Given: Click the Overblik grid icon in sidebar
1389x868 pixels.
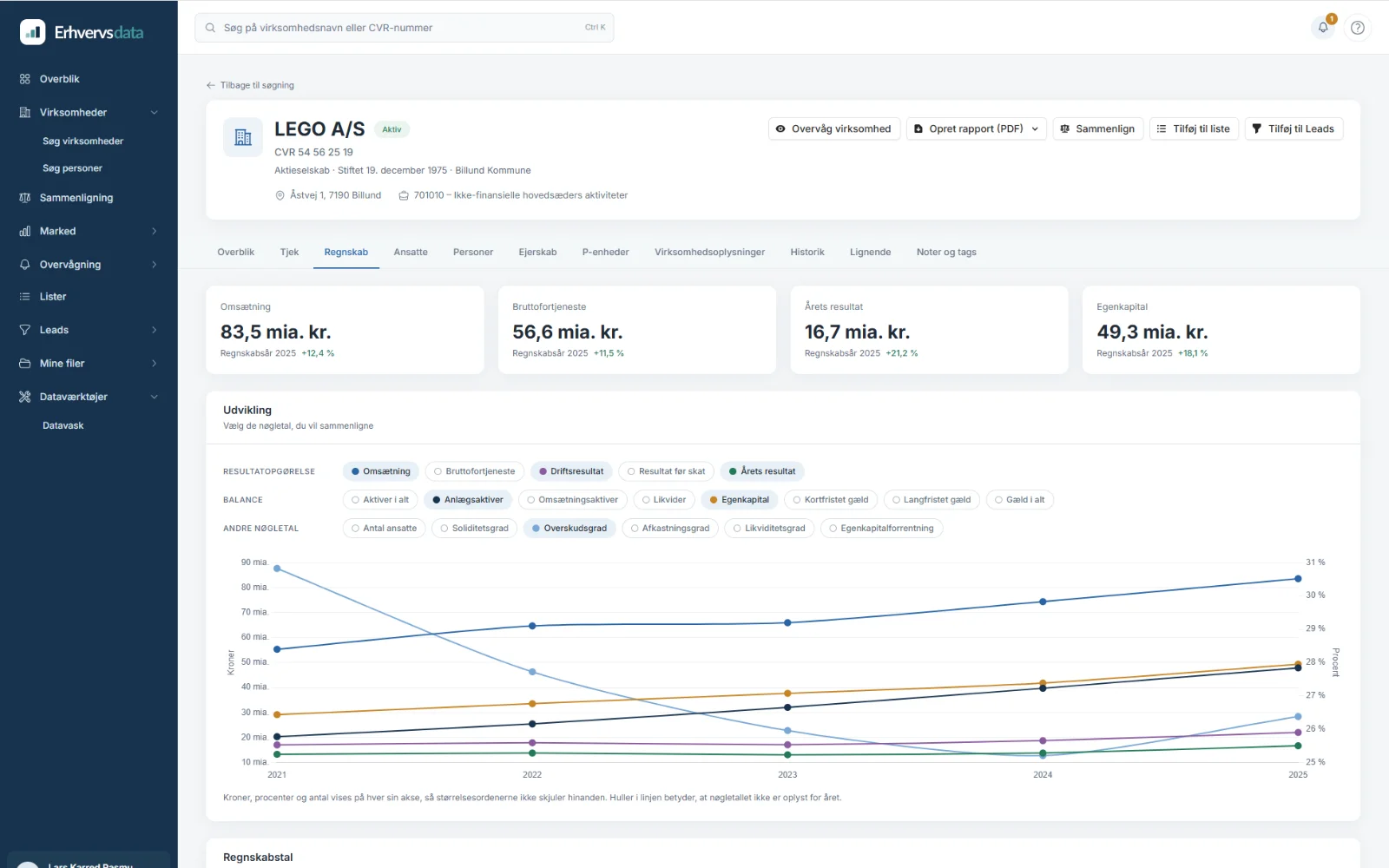Looking at the screenshot, I should tap(25, 79).
